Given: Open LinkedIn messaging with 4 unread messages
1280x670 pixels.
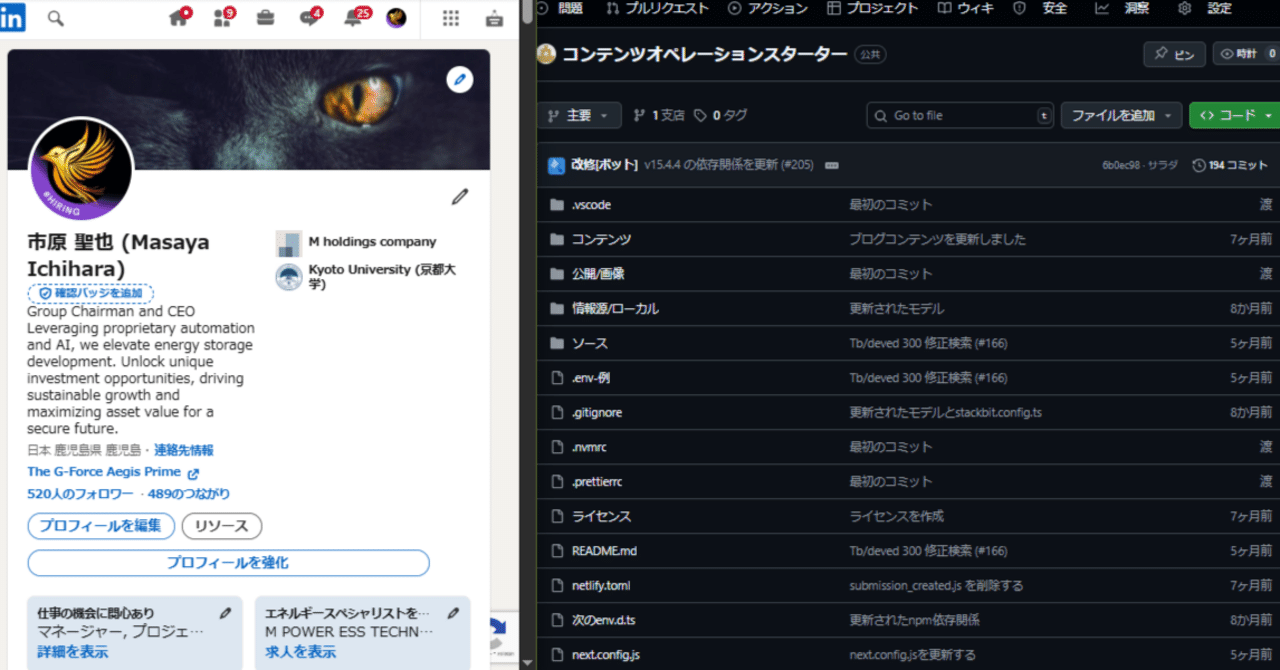Looking at the screenshot, I should point(308,17).
